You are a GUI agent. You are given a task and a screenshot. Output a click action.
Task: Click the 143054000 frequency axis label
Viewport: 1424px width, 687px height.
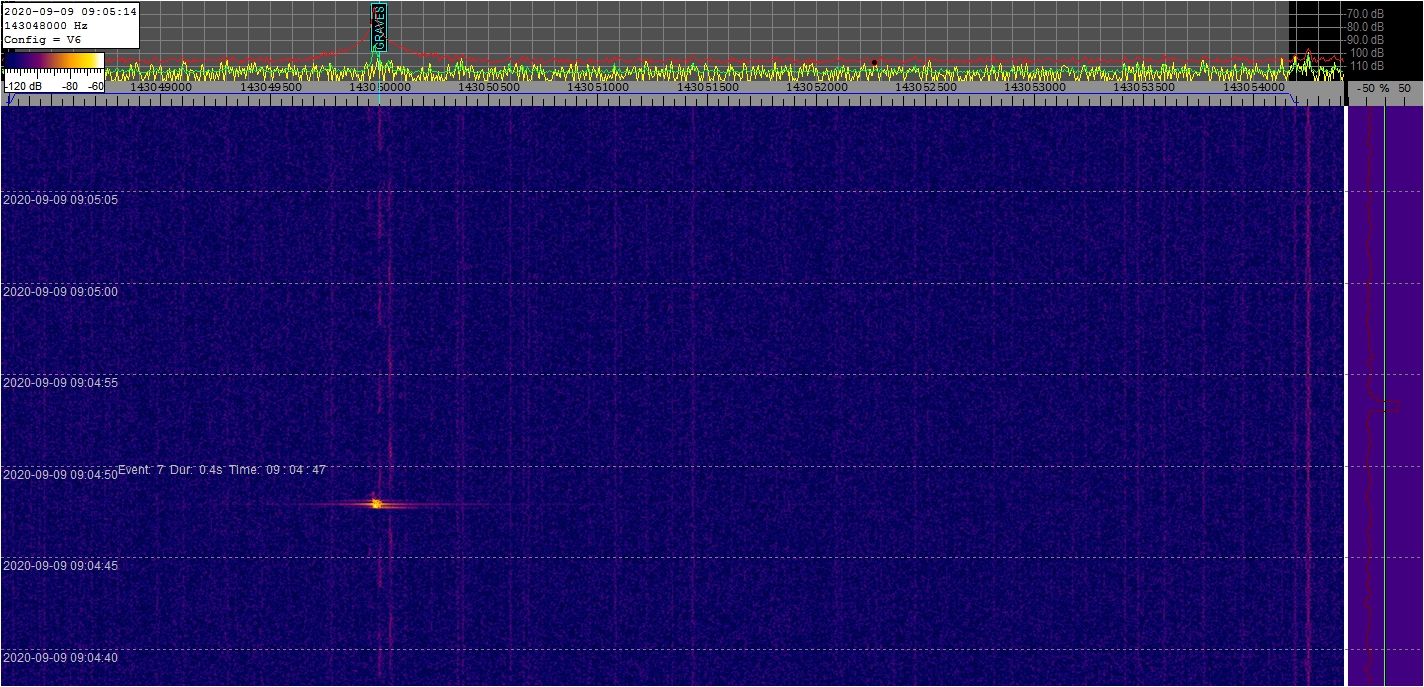(x=1254, y=87)
